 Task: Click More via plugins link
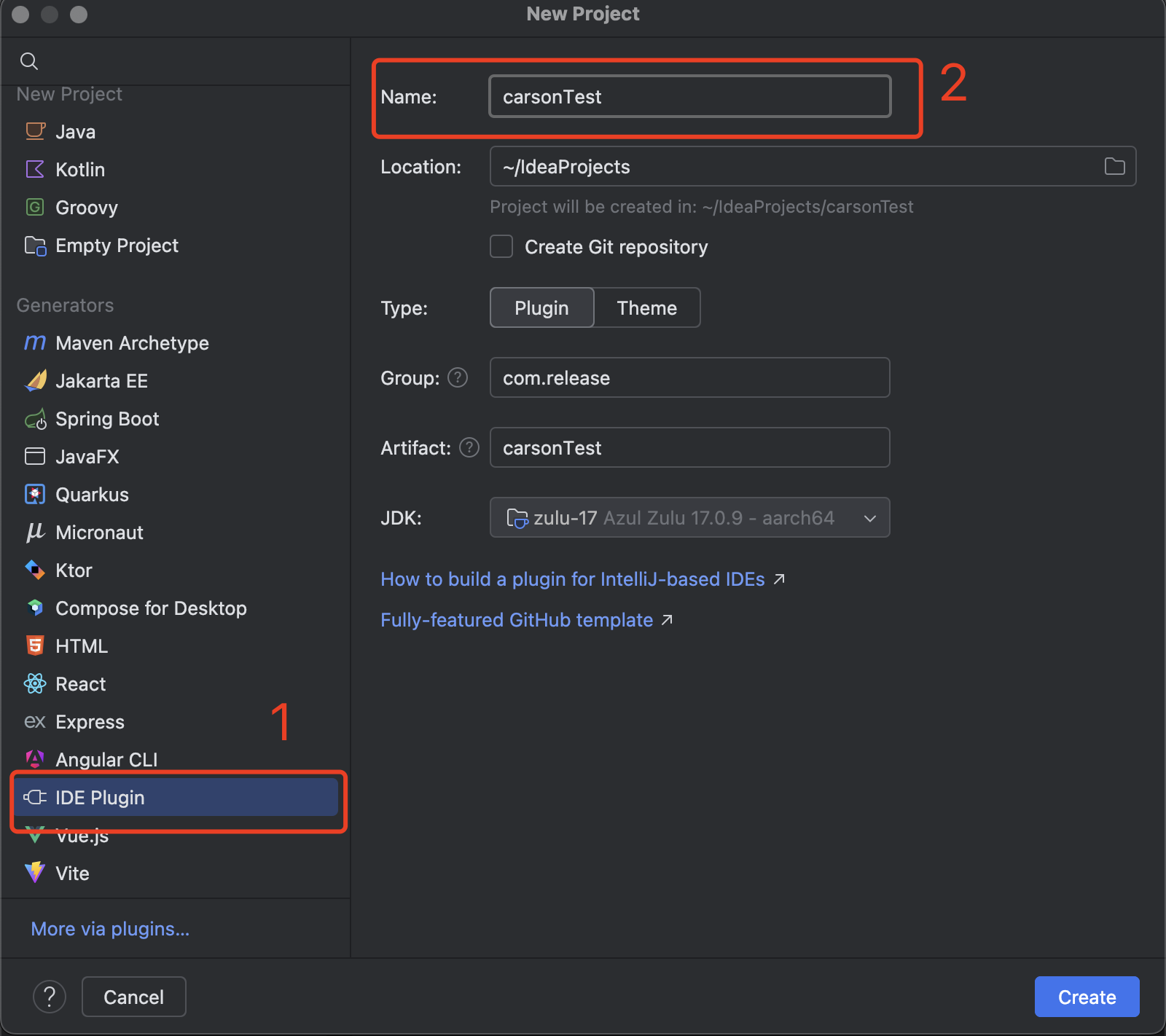click(110, 929)
